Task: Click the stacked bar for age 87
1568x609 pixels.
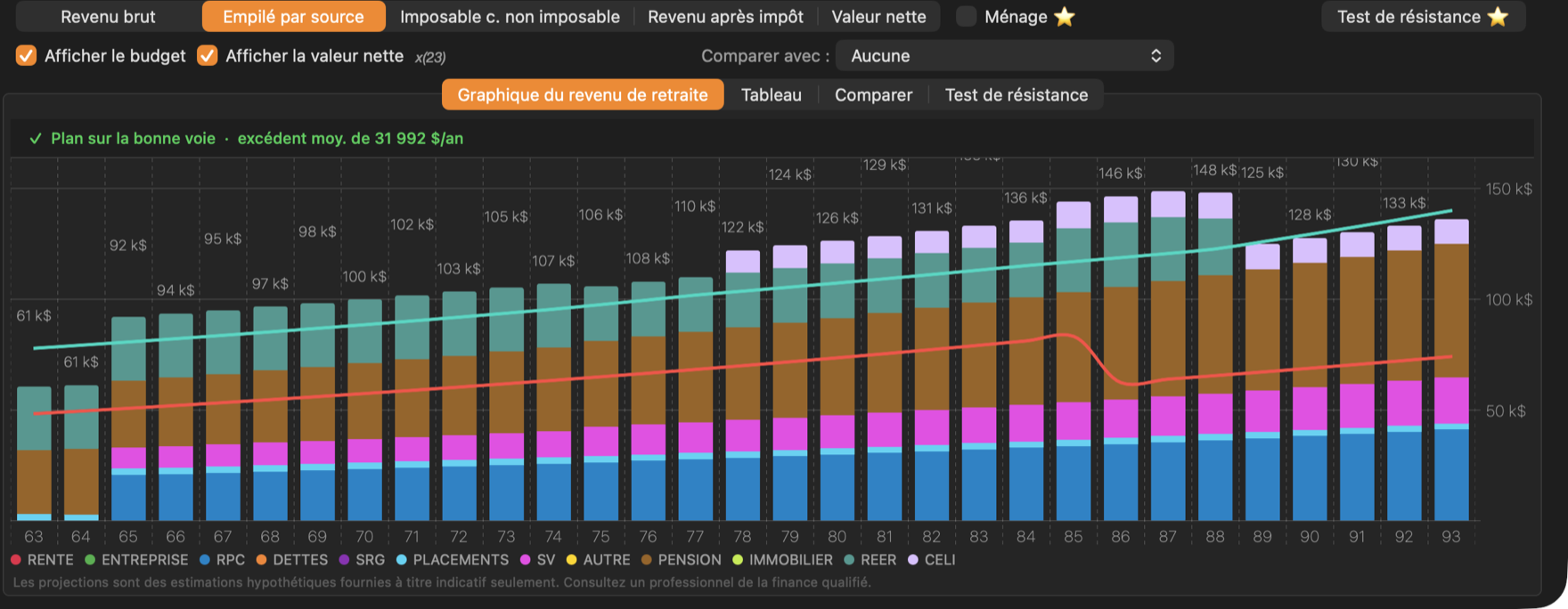Action: tap(1168, 356)
